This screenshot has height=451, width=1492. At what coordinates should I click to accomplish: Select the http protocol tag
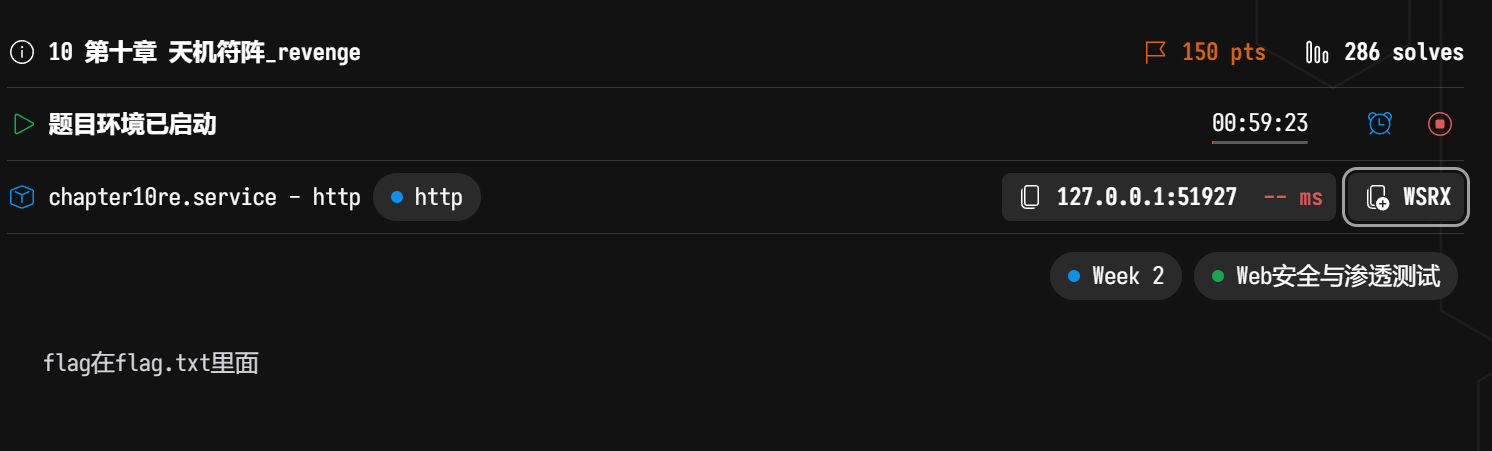coord(427,197)
